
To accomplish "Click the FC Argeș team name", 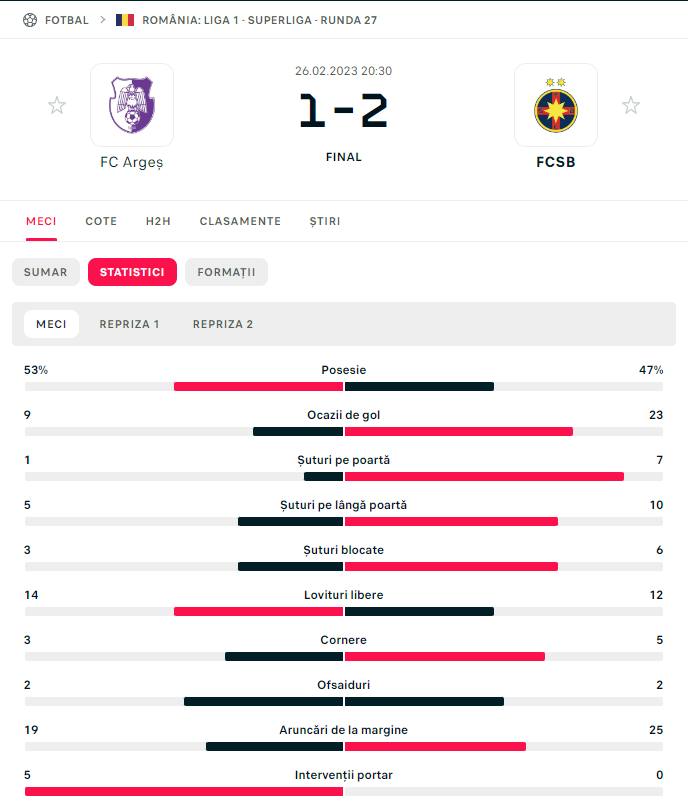I will (x=131, y=162).
